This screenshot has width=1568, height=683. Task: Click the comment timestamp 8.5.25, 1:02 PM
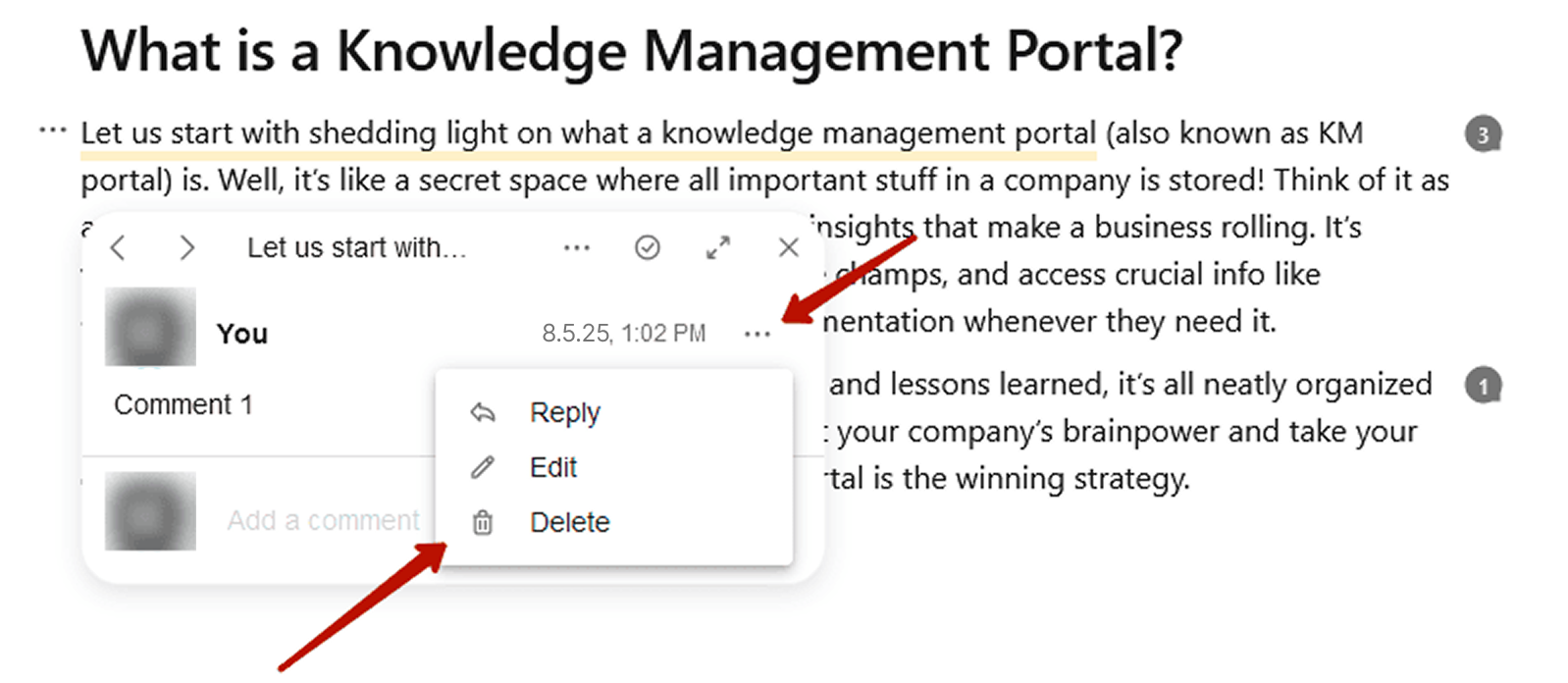coord(623,334)
